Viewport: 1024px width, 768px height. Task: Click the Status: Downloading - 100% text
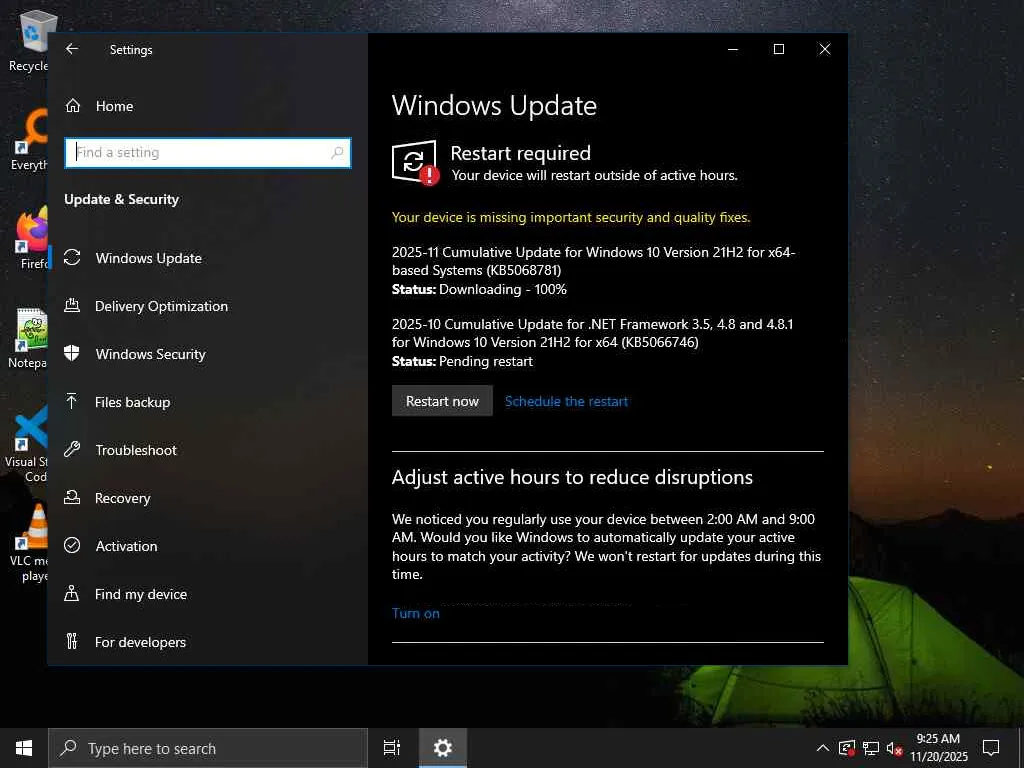click(x=479, y=289)
